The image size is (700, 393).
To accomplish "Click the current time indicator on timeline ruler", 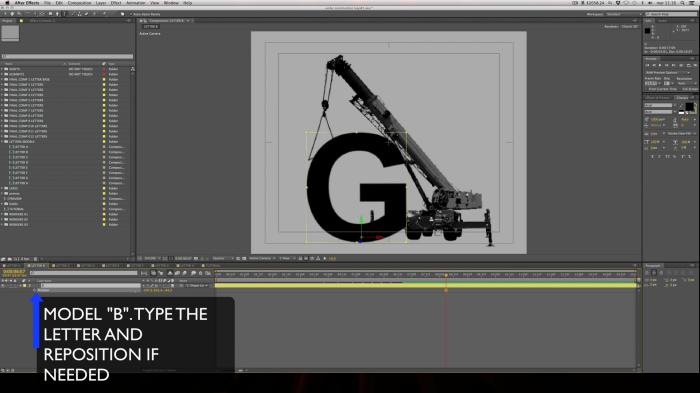I will (446, 275).
